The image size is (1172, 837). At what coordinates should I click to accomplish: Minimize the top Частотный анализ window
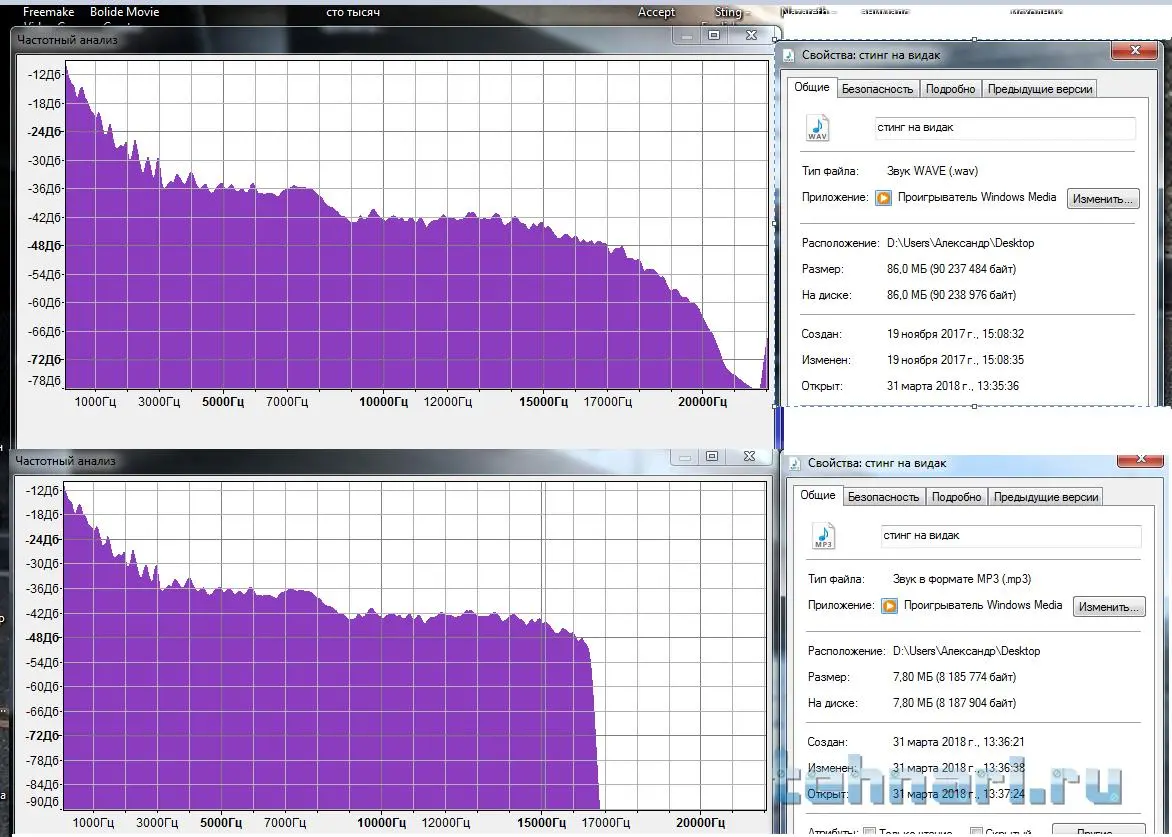(687, 35)
